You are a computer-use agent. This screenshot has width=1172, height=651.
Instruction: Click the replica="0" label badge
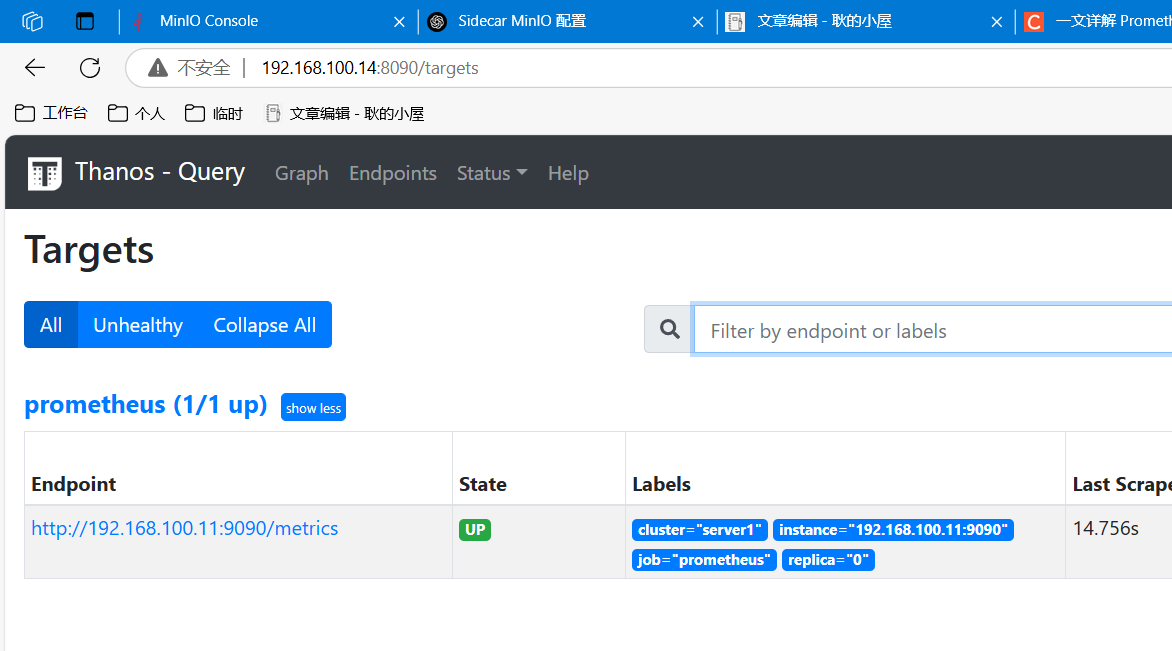(828, 560)
